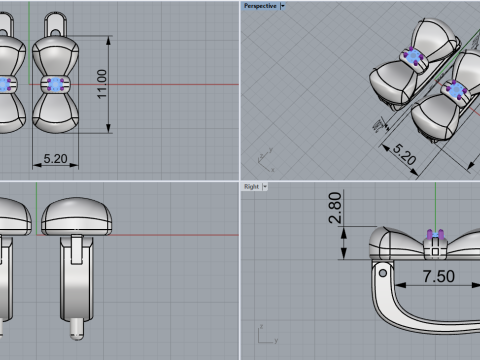
Task: Click the Perspective viewport title label
Action: tap(260, 6)
